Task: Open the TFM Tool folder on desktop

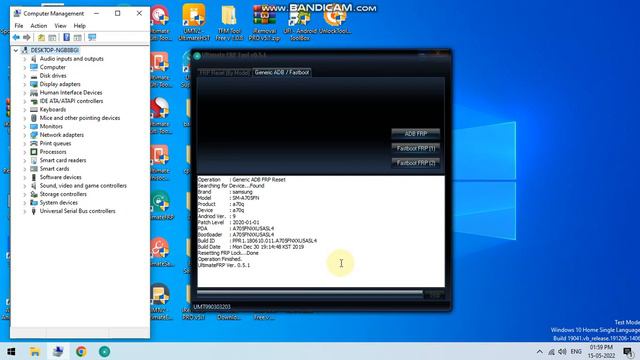Action: (x=229, y=22)
